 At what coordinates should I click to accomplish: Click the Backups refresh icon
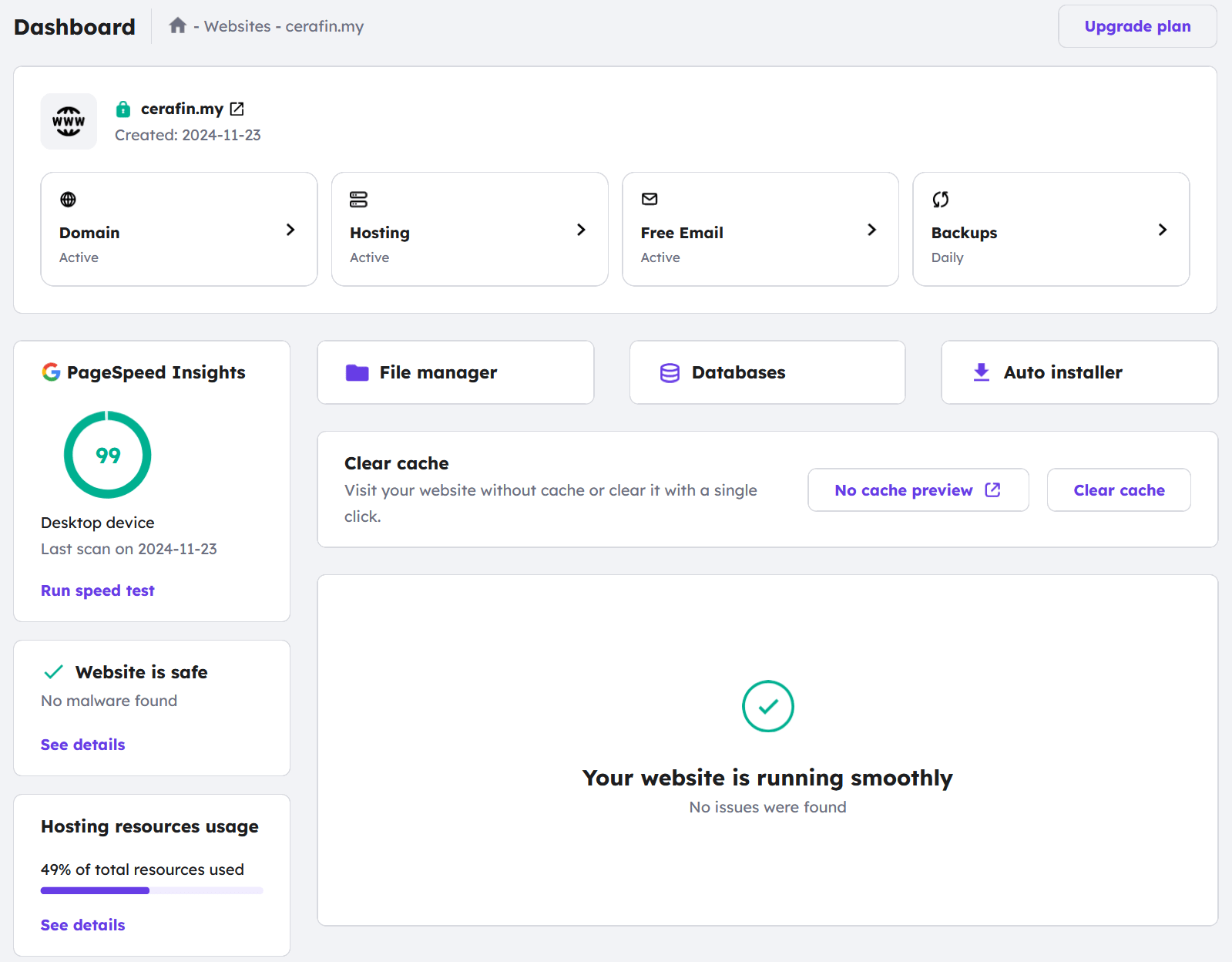click(941, 200)
